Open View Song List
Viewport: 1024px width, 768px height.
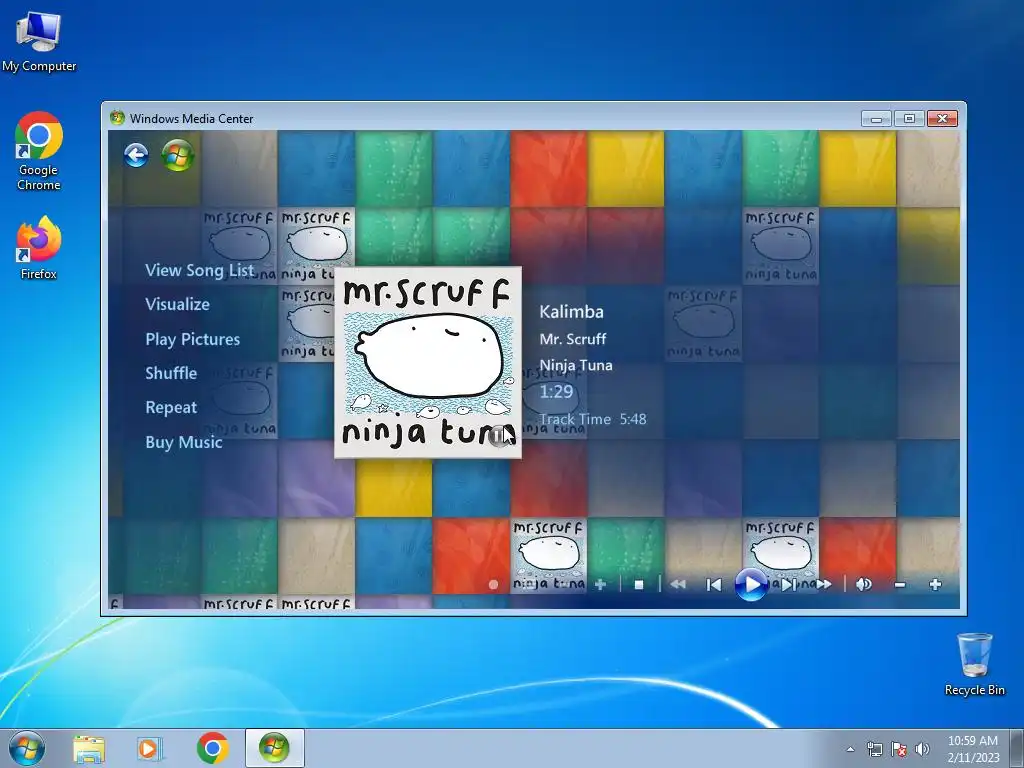[199, 270]
